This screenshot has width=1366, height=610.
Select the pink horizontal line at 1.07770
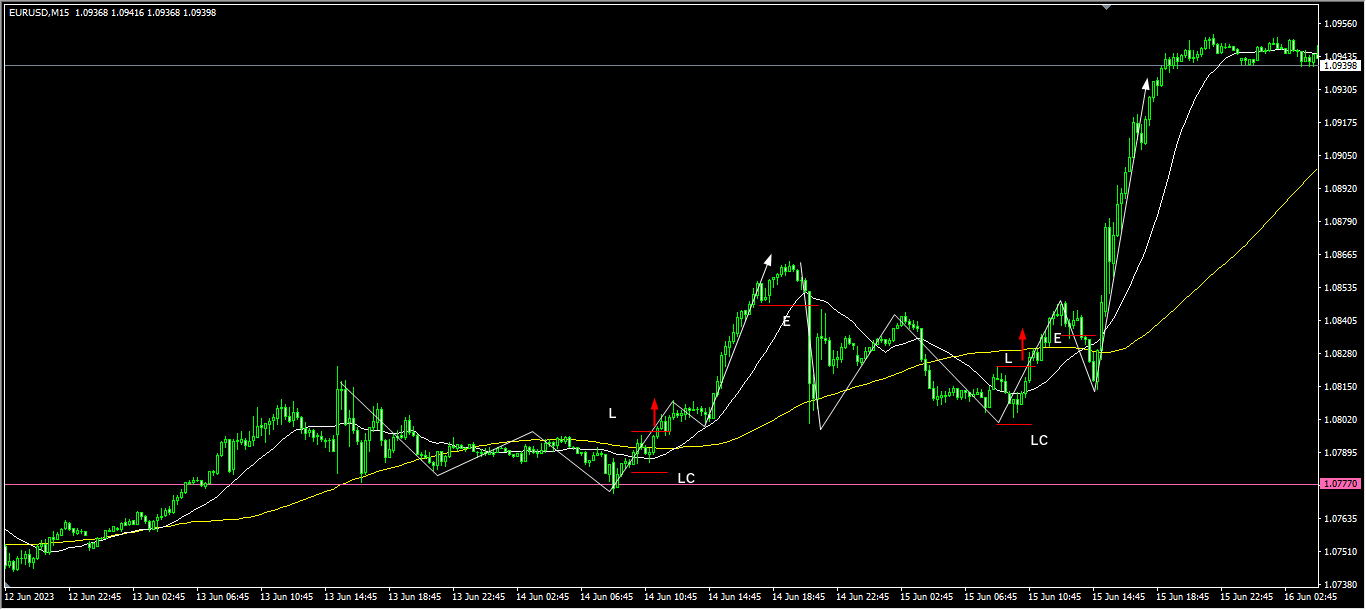tap(400, 484)
